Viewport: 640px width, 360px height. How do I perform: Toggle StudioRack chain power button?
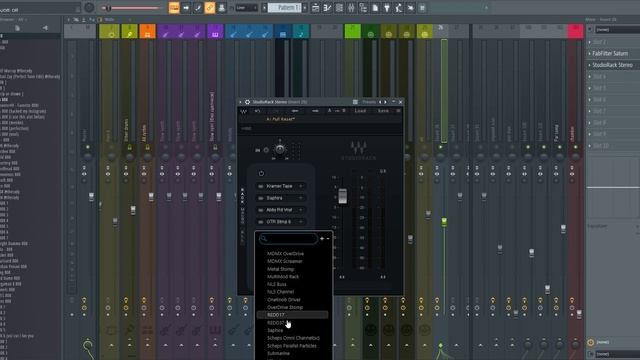point(261,173)
